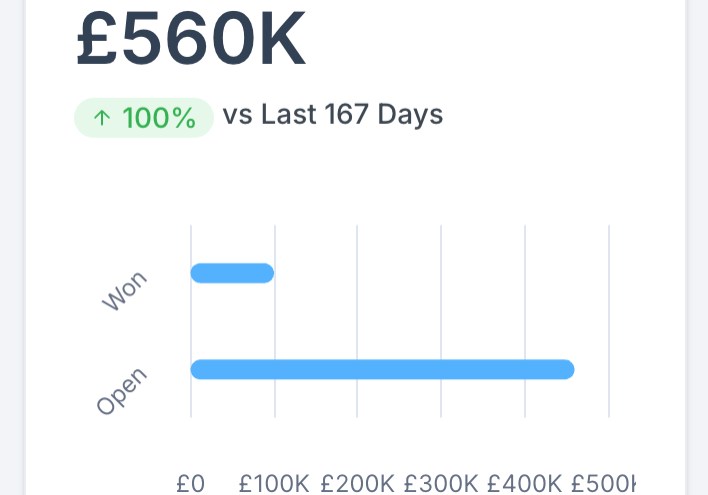This screenshot has width=708, height=495.
Task: Click the £0 axis label
Action: coord(191,484)
